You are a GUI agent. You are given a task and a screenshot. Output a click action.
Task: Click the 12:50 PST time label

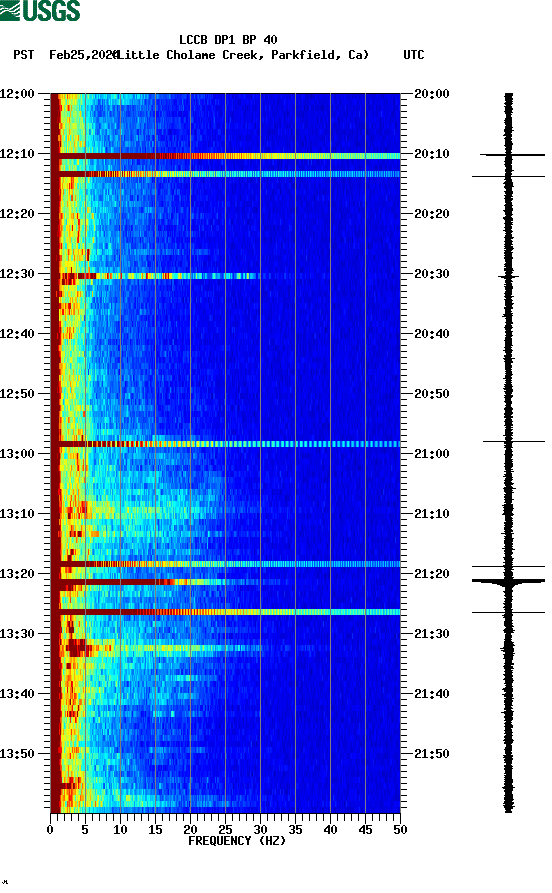pos(17,394)
